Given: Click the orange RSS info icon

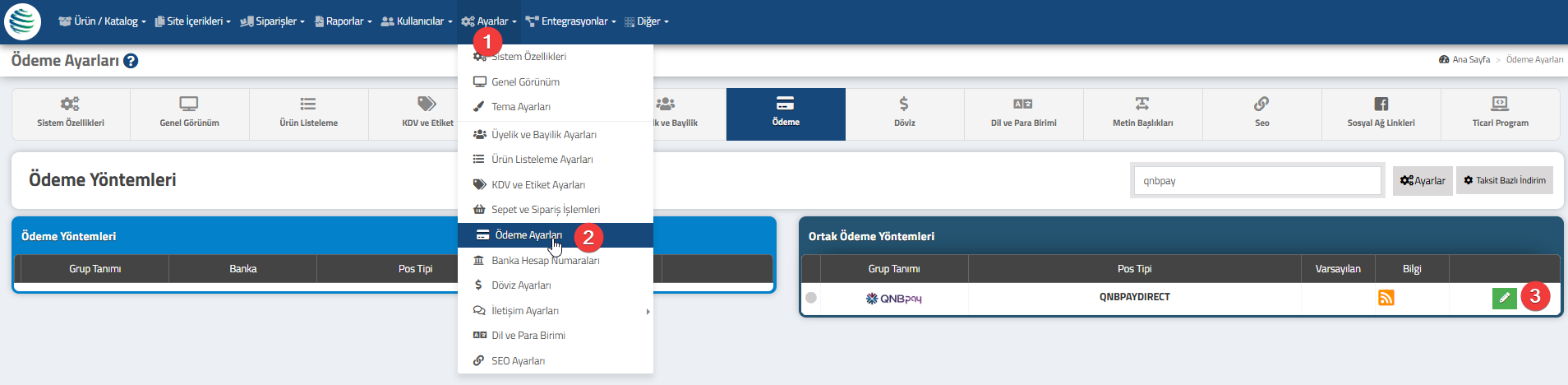Looking at the screenshot, I should (1386, 298).
